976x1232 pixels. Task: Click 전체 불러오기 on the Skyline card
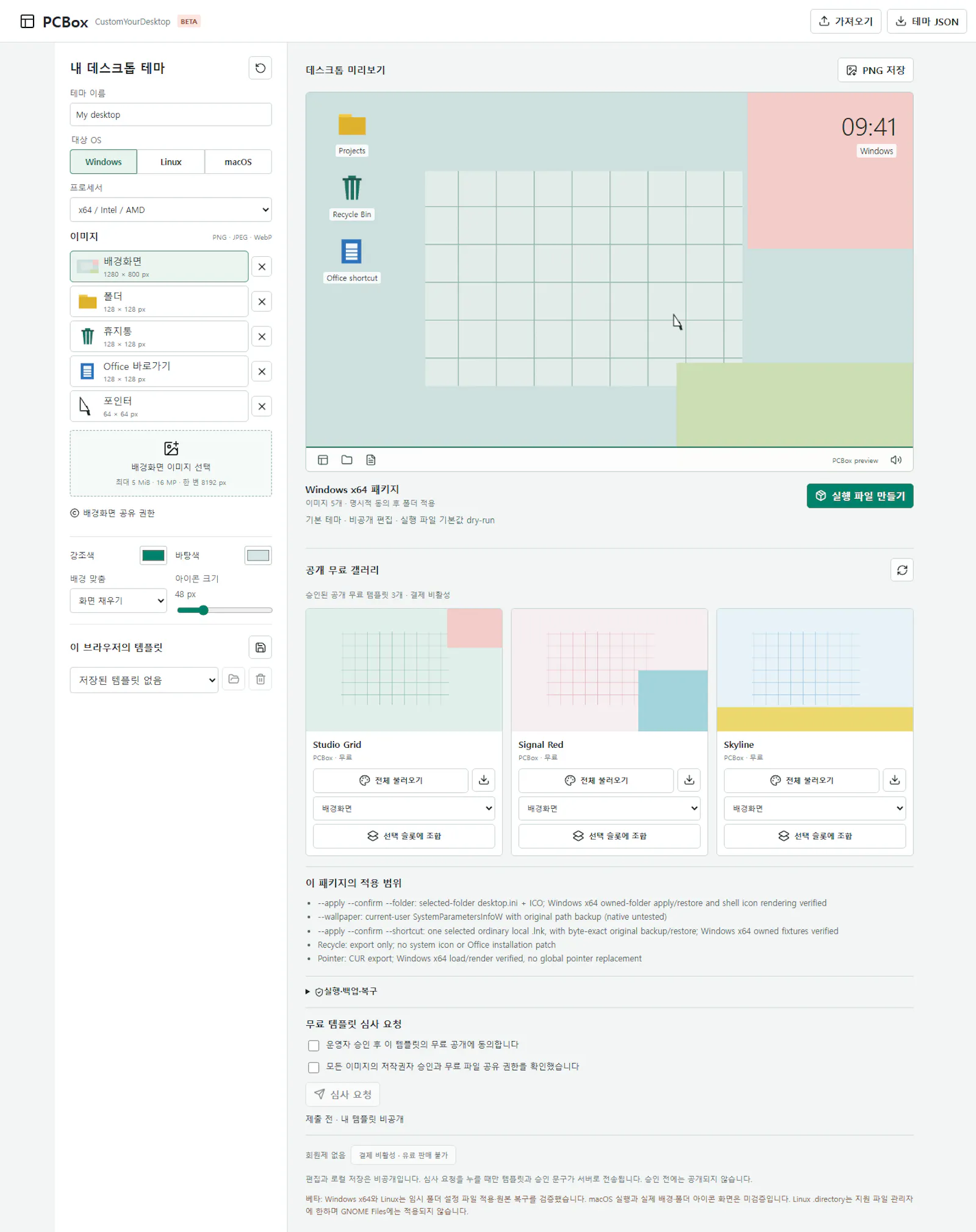pos(802,780)
